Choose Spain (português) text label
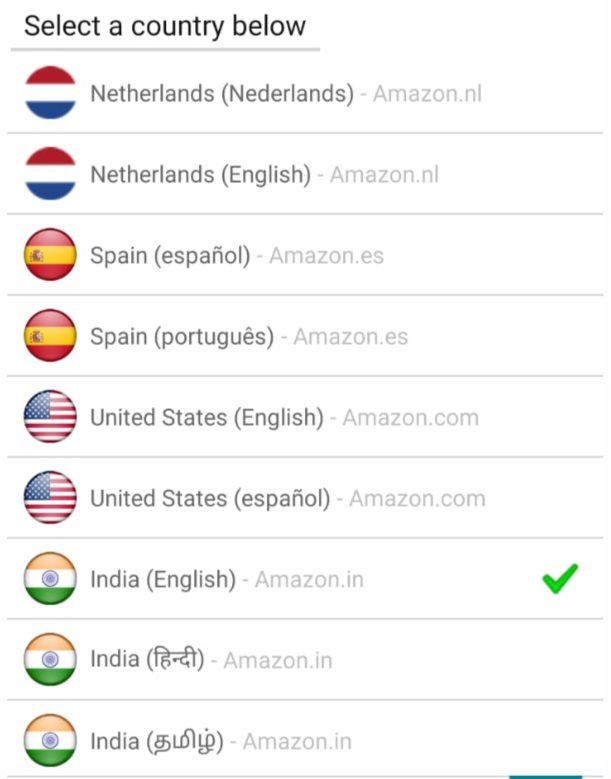611x779 pixels. [x=182, y=337]
